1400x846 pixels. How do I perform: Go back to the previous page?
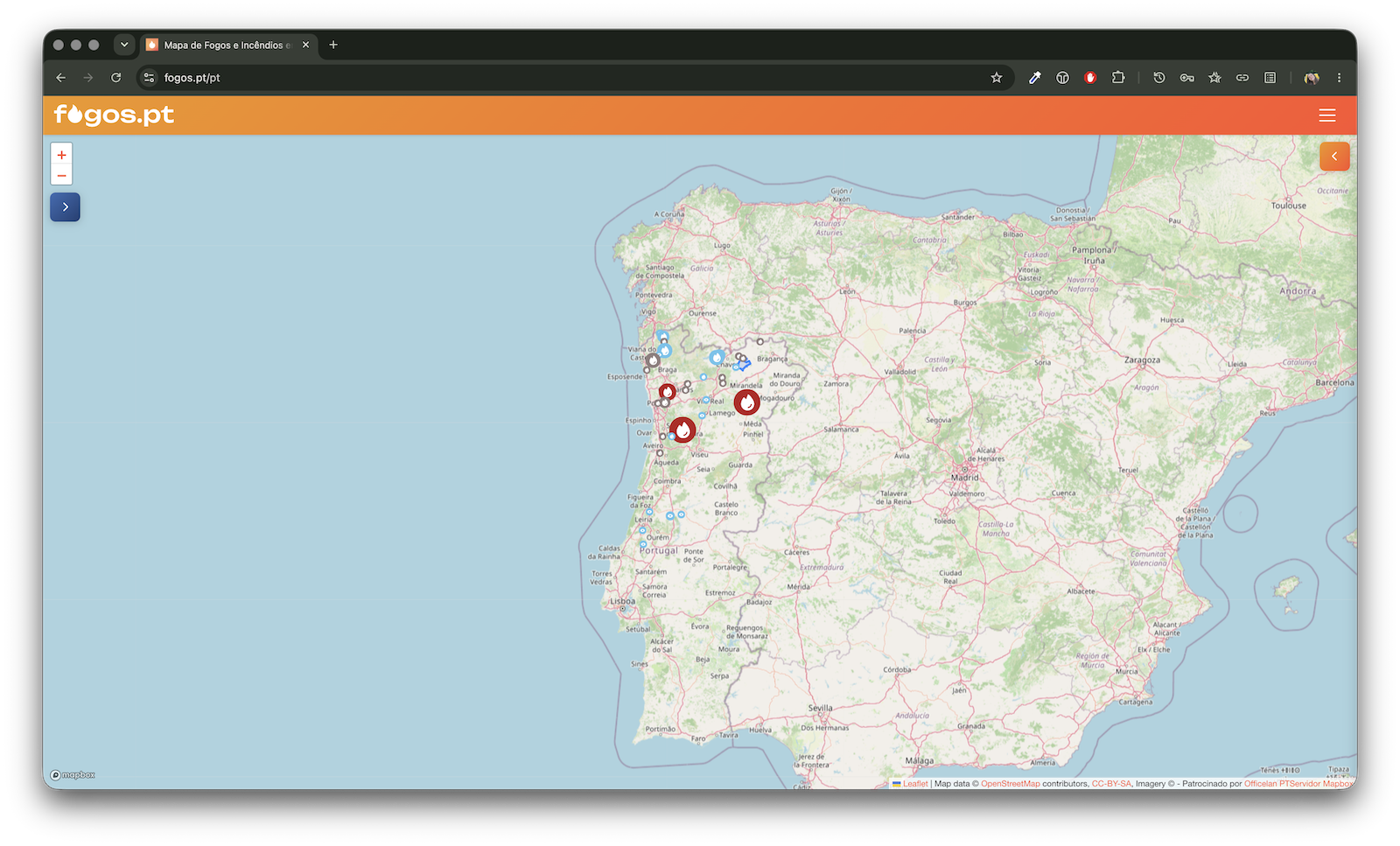[x=60, y=78]
